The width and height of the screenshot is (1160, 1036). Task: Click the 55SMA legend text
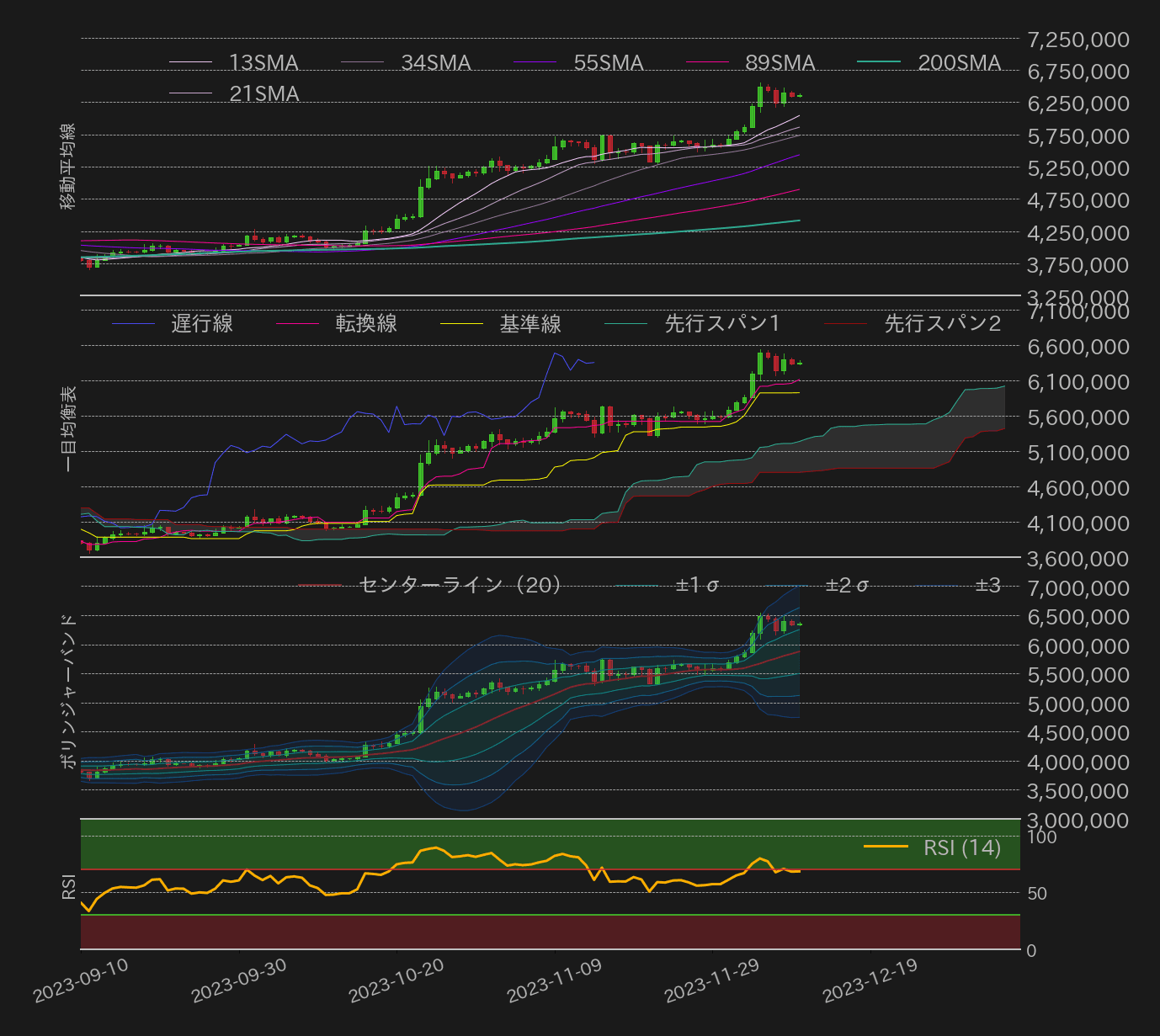click(x=608, y=63)
